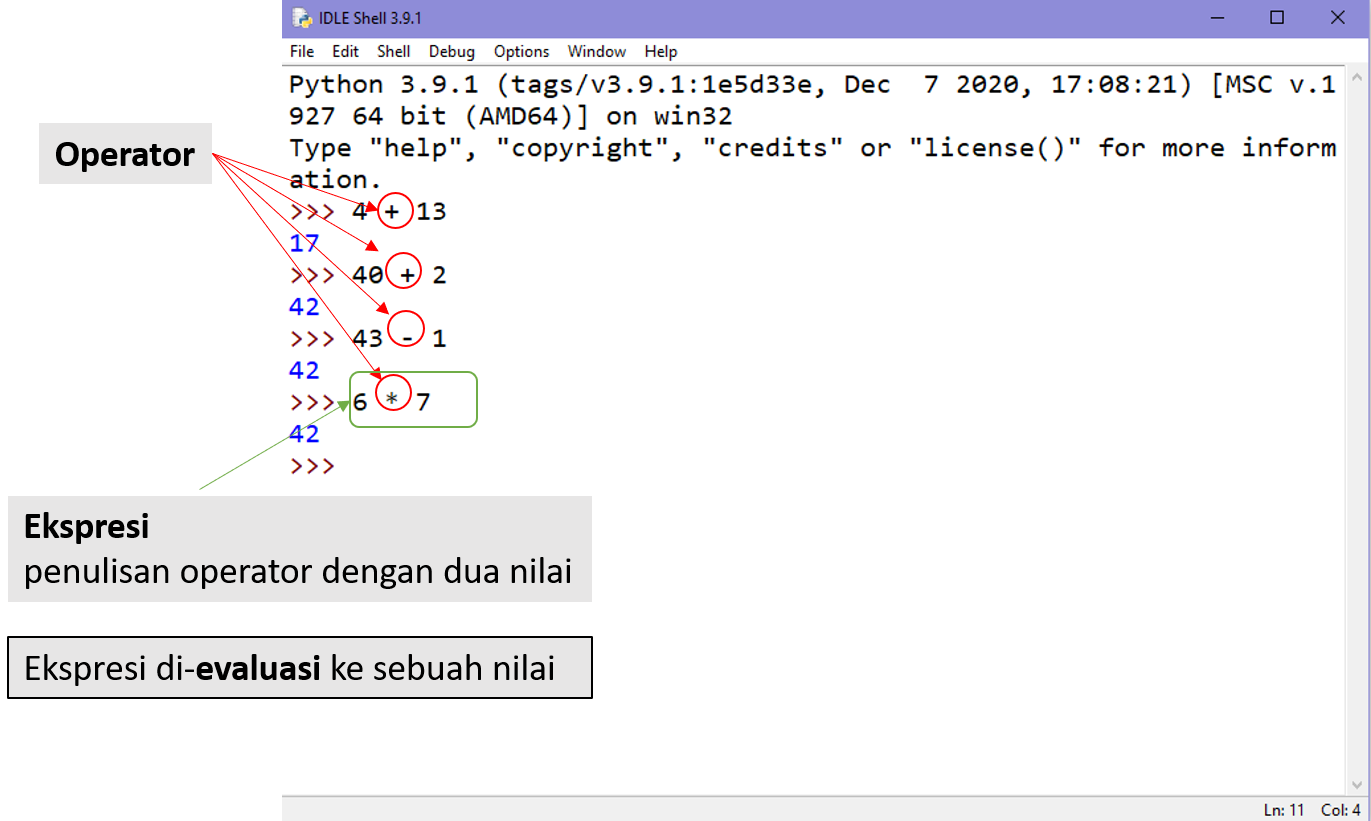The image size is (1371, 821).
Task: Open the File menu
Action: 301,51
